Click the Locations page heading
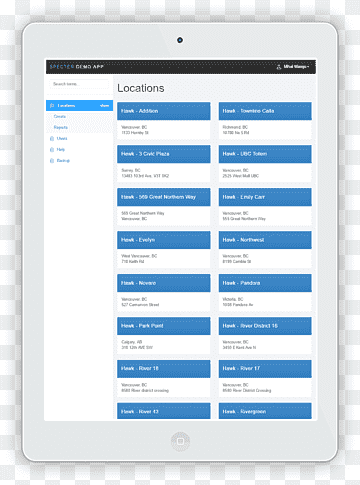 [141, 88]
